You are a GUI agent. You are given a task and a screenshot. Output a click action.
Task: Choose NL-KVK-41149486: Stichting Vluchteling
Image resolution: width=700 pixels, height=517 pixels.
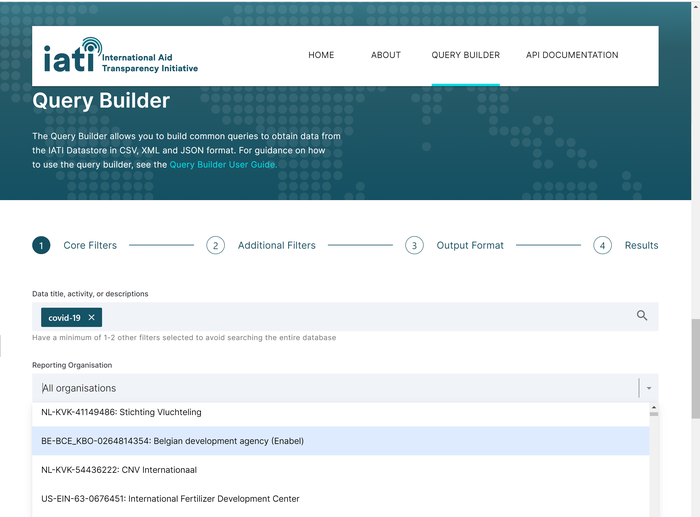tap(340, 412)
